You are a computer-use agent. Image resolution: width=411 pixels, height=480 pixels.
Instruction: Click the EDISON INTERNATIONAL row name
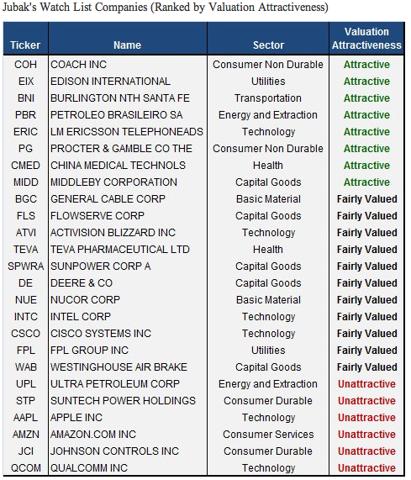click(x=110, y=81)
